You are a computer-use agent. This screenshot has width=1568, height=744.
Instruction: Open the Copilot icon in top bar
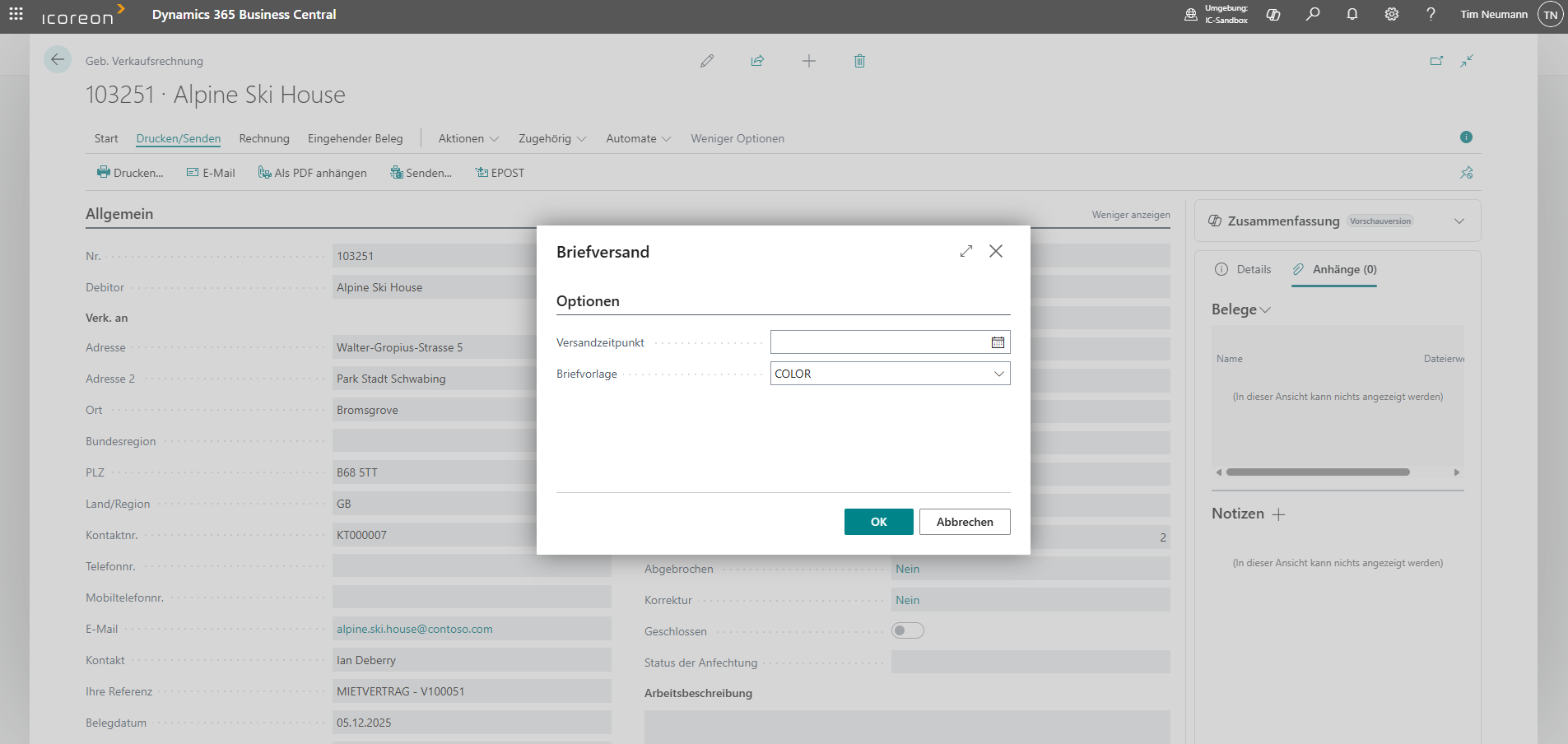(x=1273, y=15)
